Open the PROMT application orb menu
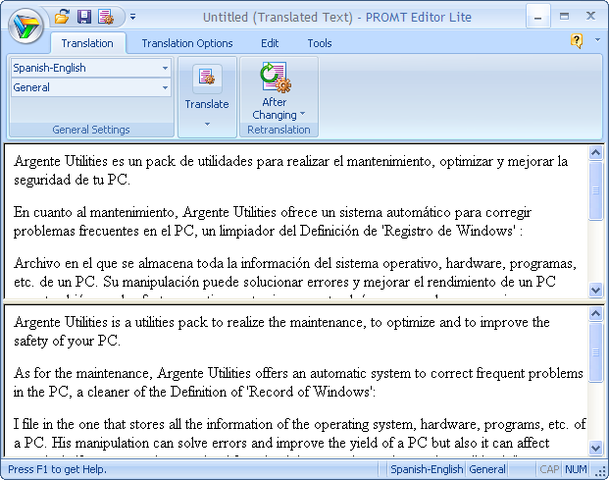 (26, 26)
